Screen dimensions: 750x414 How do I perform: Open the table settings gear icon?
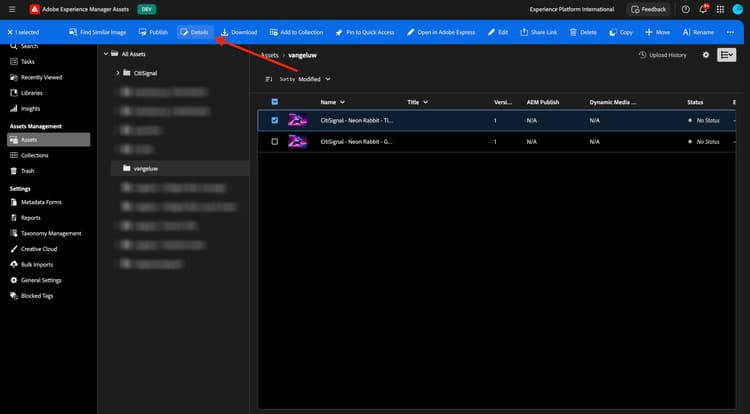706,55
